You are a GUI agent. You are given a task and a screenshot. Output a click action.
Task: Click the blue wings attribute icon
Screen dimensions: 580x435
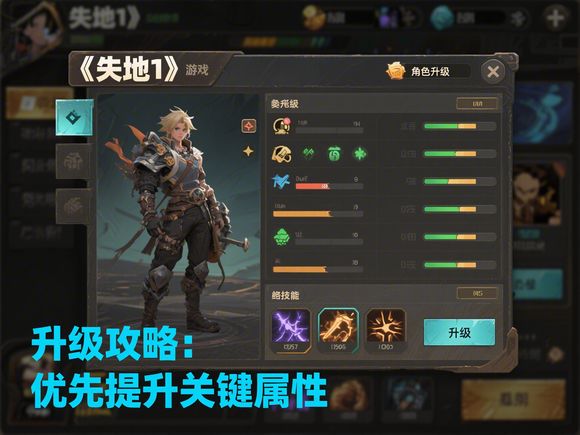281,181
